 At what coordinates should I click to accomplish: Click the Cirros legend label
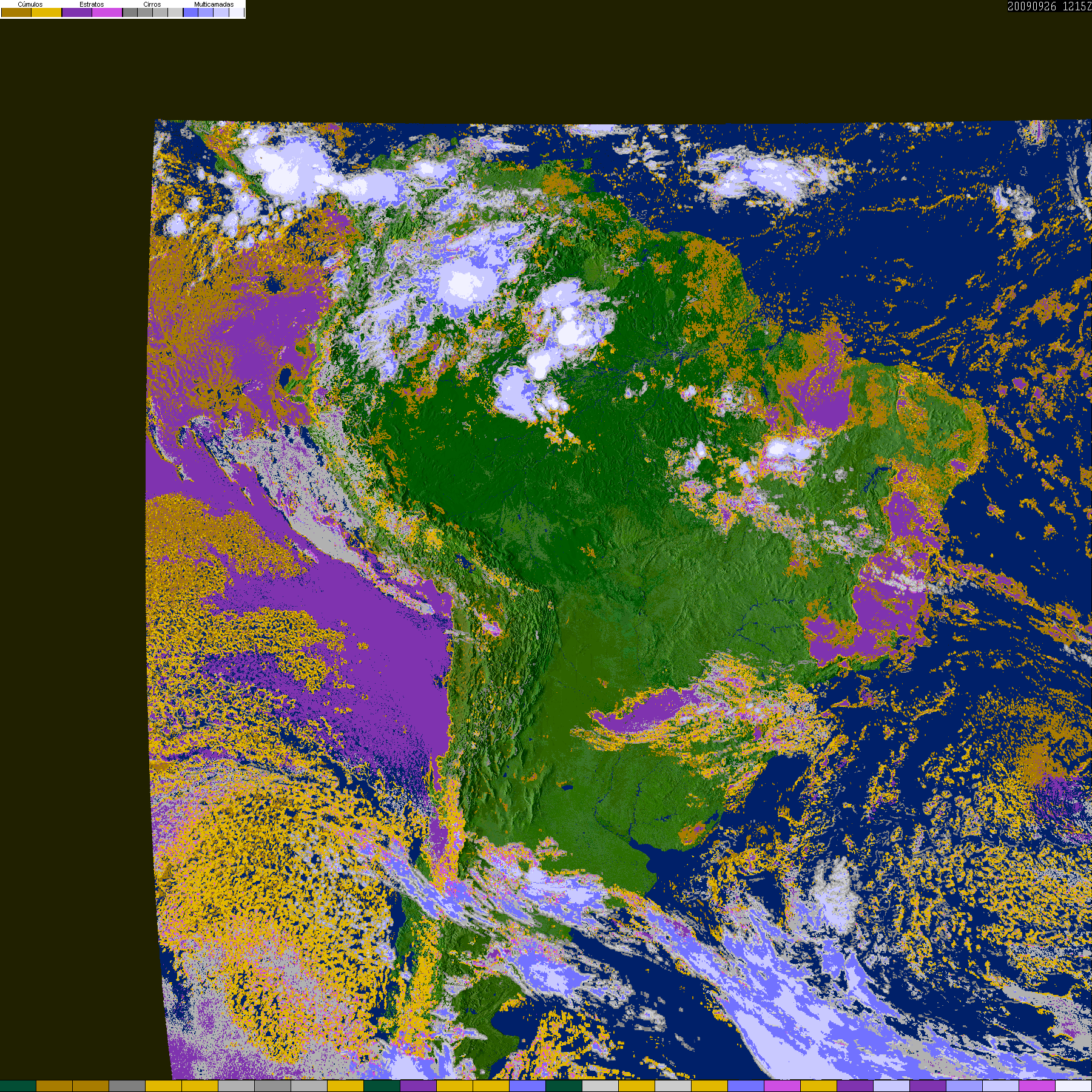click(152, 4)
